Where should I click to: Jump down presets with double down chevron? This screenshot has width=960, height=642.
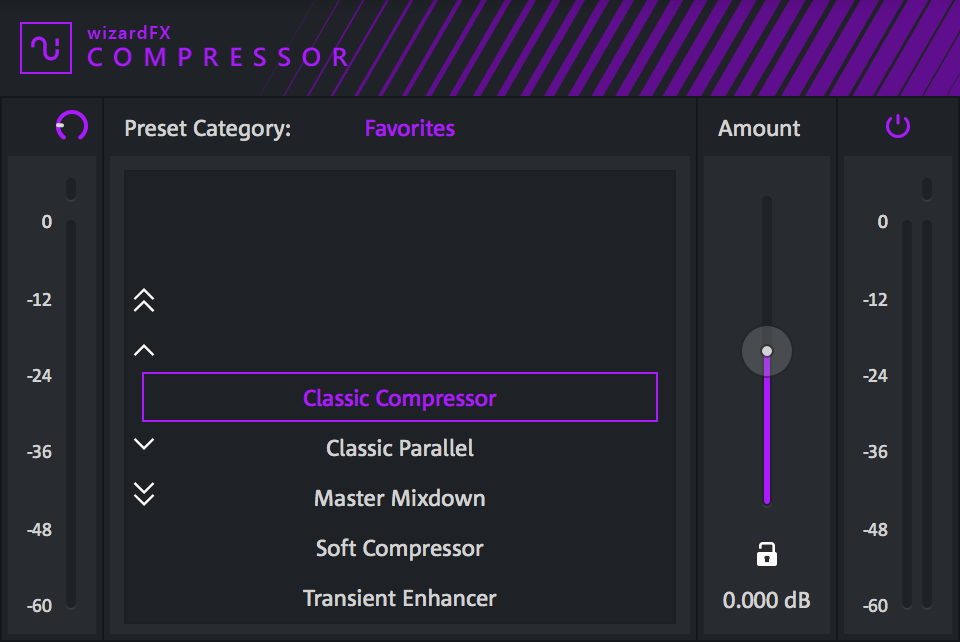pos(144,493)
